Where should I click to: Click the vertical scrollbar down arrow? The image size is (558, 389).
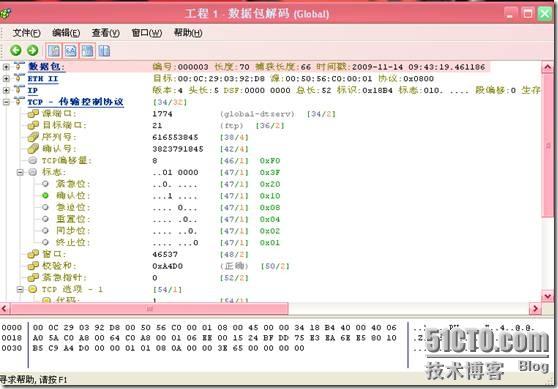tap(547, 296)
